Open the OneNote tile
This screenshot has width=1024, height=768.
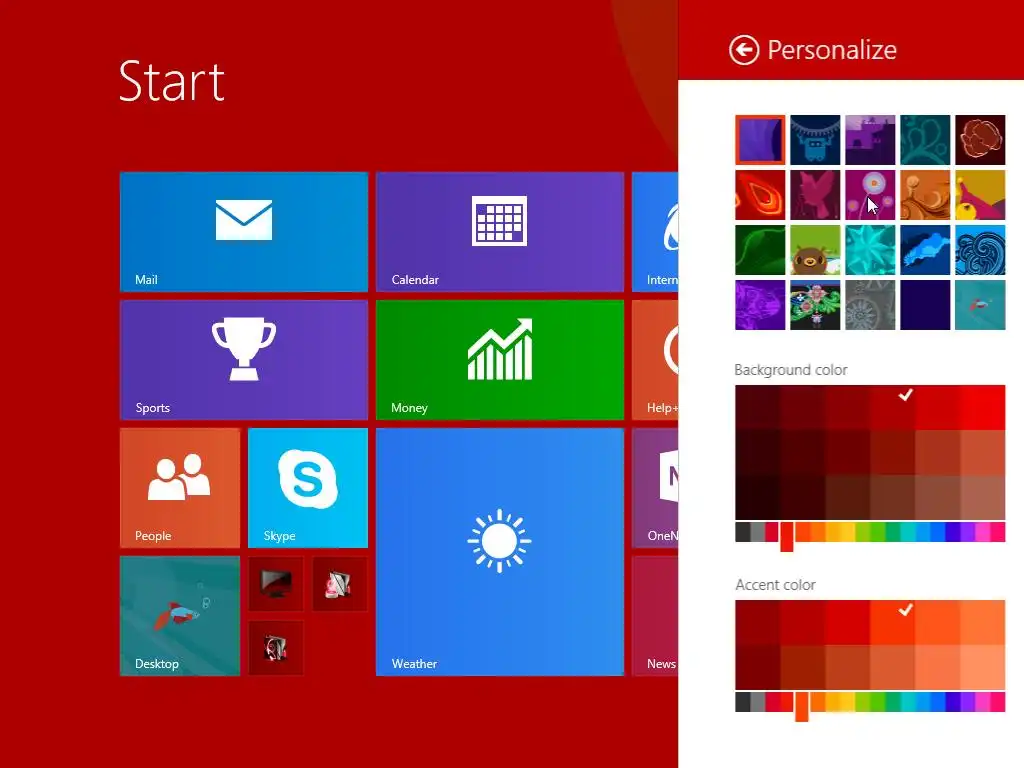click(655, 488)
